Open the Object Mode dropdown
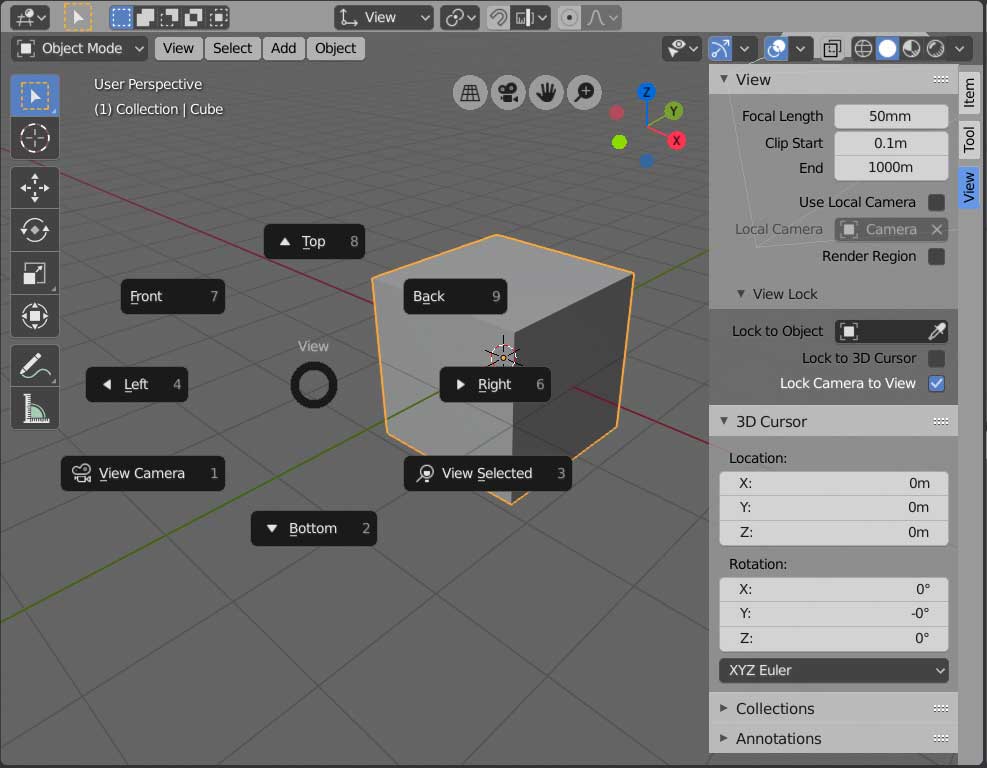987x768 pixels. tap(81, 48)
